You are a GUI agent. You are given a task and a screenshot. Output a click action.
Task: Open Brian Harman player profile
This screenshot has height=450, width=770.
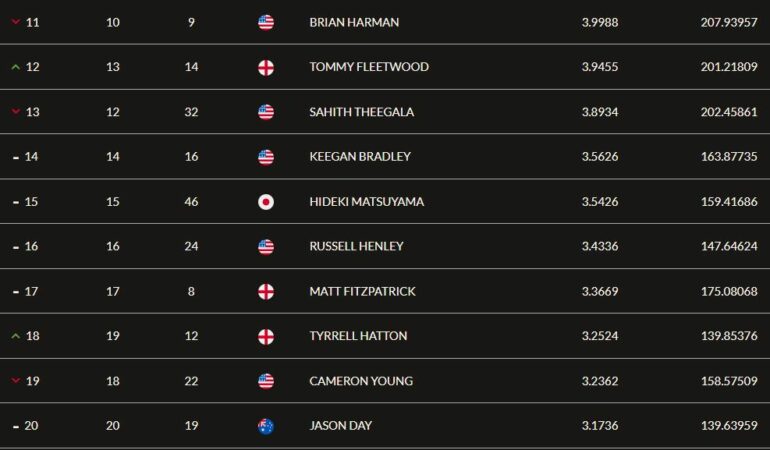[354, 22]
